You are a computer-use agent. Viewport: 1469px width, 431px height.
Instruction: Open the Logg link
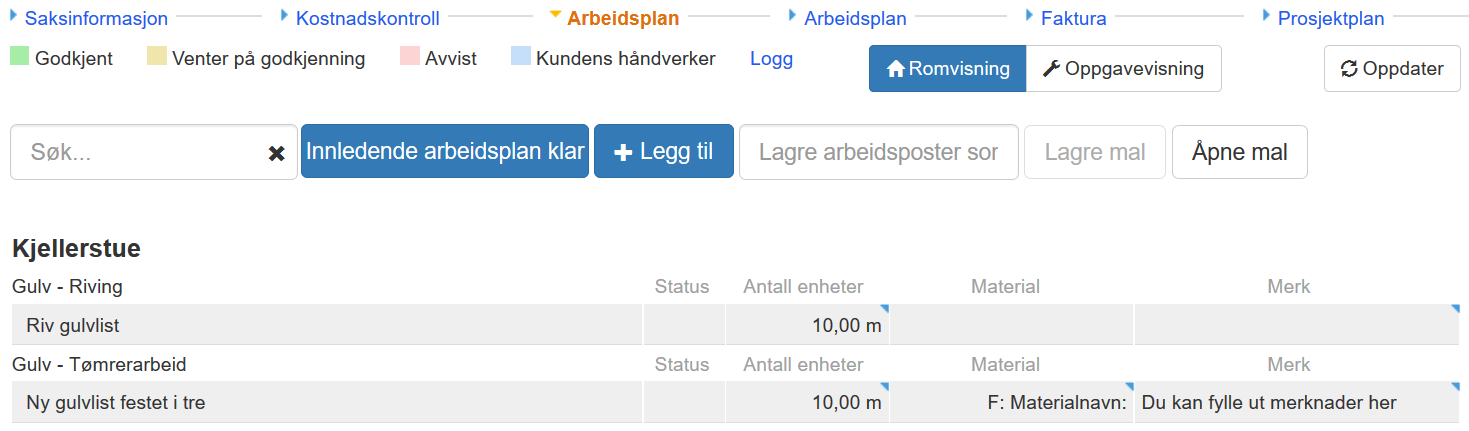click(x=771, y=59)
